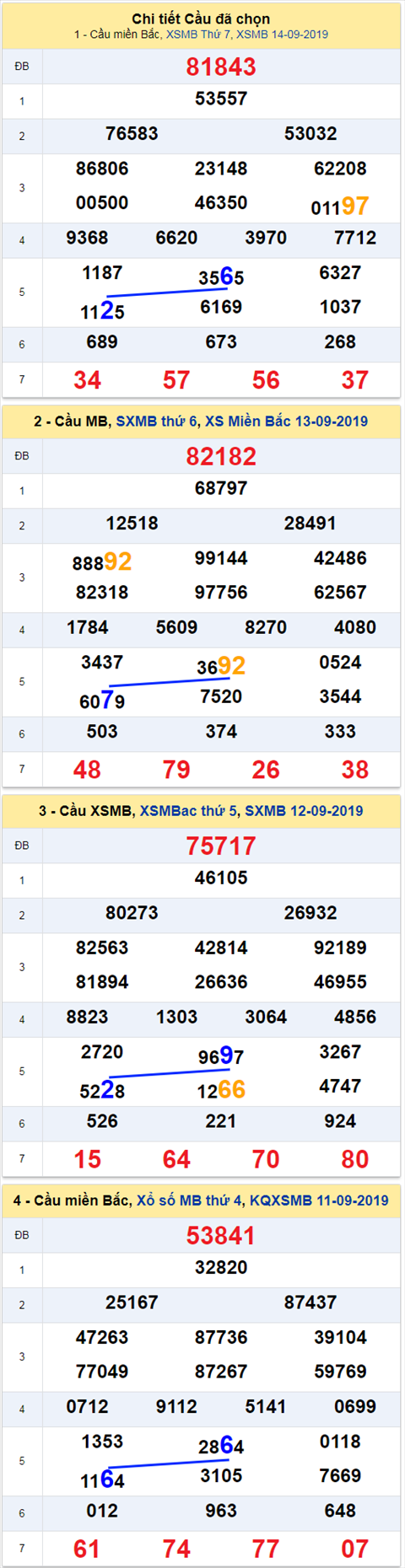Select seventh prize 34 in 14-09-2019 table
The width and height of the screenshot is (405, 1568).
tap(87, 380)
